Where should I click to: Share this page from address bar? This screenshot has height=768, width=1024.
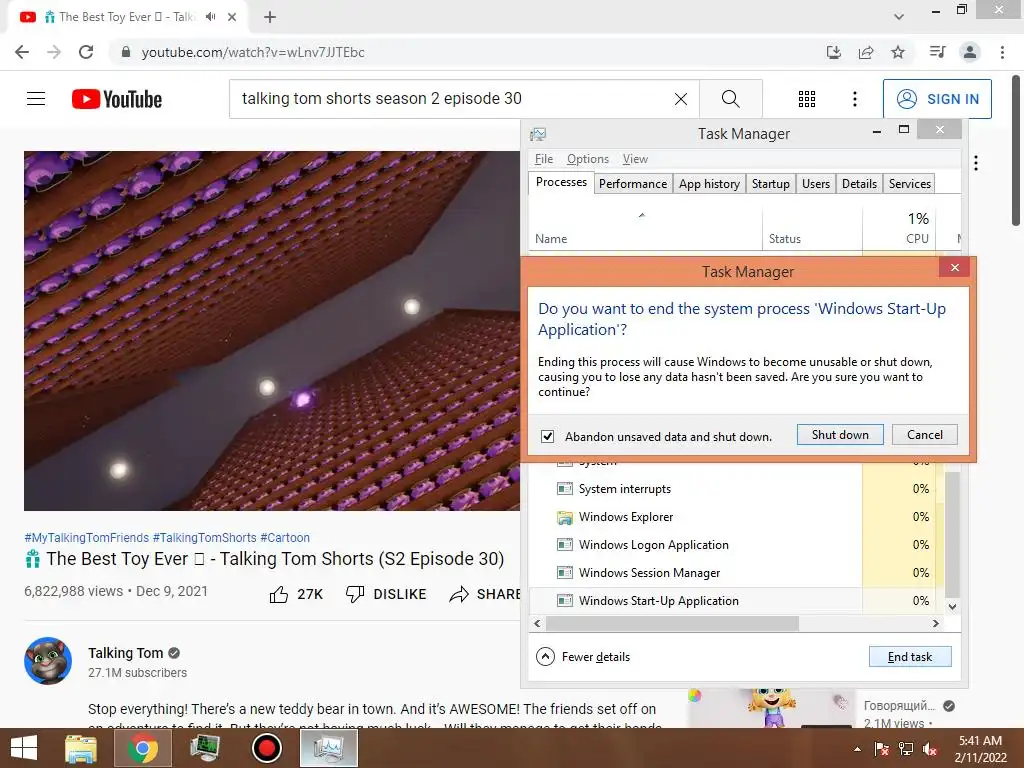(x=866, y=52)
